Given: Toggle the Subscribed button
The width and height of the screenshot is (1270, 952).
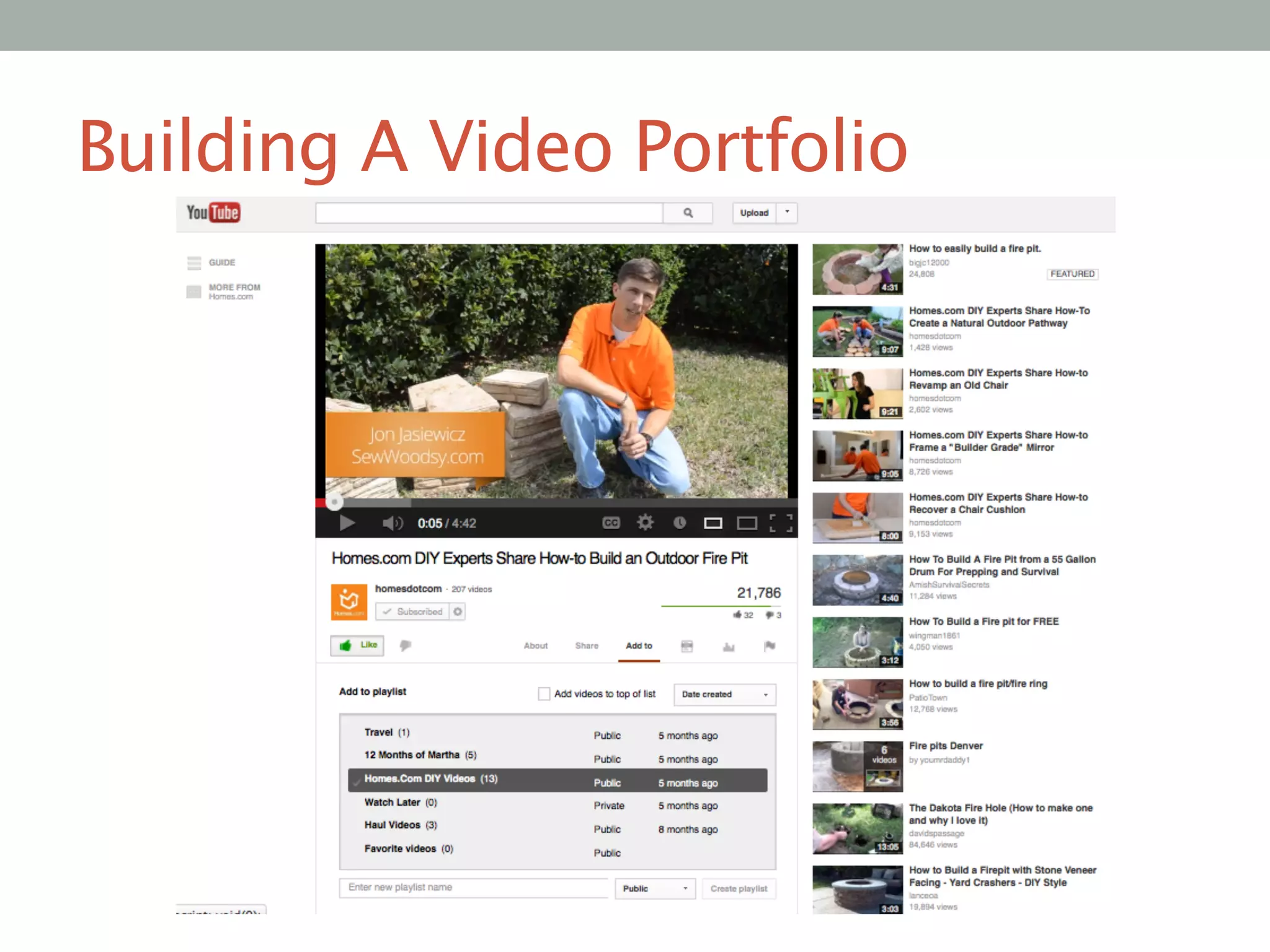Looking at the screenshot, I should (x=412, y=612).
